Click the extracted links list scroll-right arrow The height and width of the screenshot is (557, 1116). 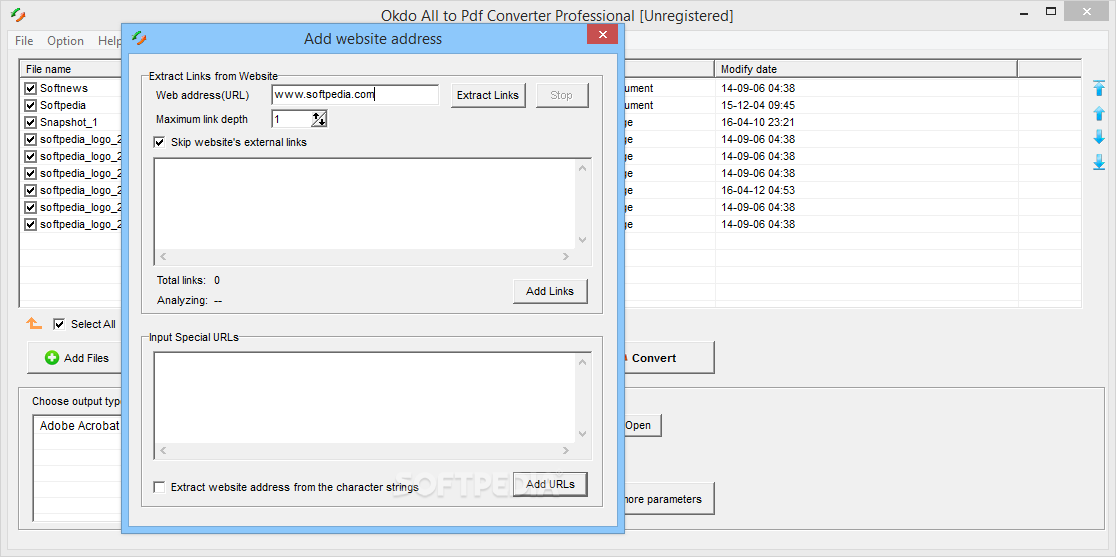(x=566, y=257)
